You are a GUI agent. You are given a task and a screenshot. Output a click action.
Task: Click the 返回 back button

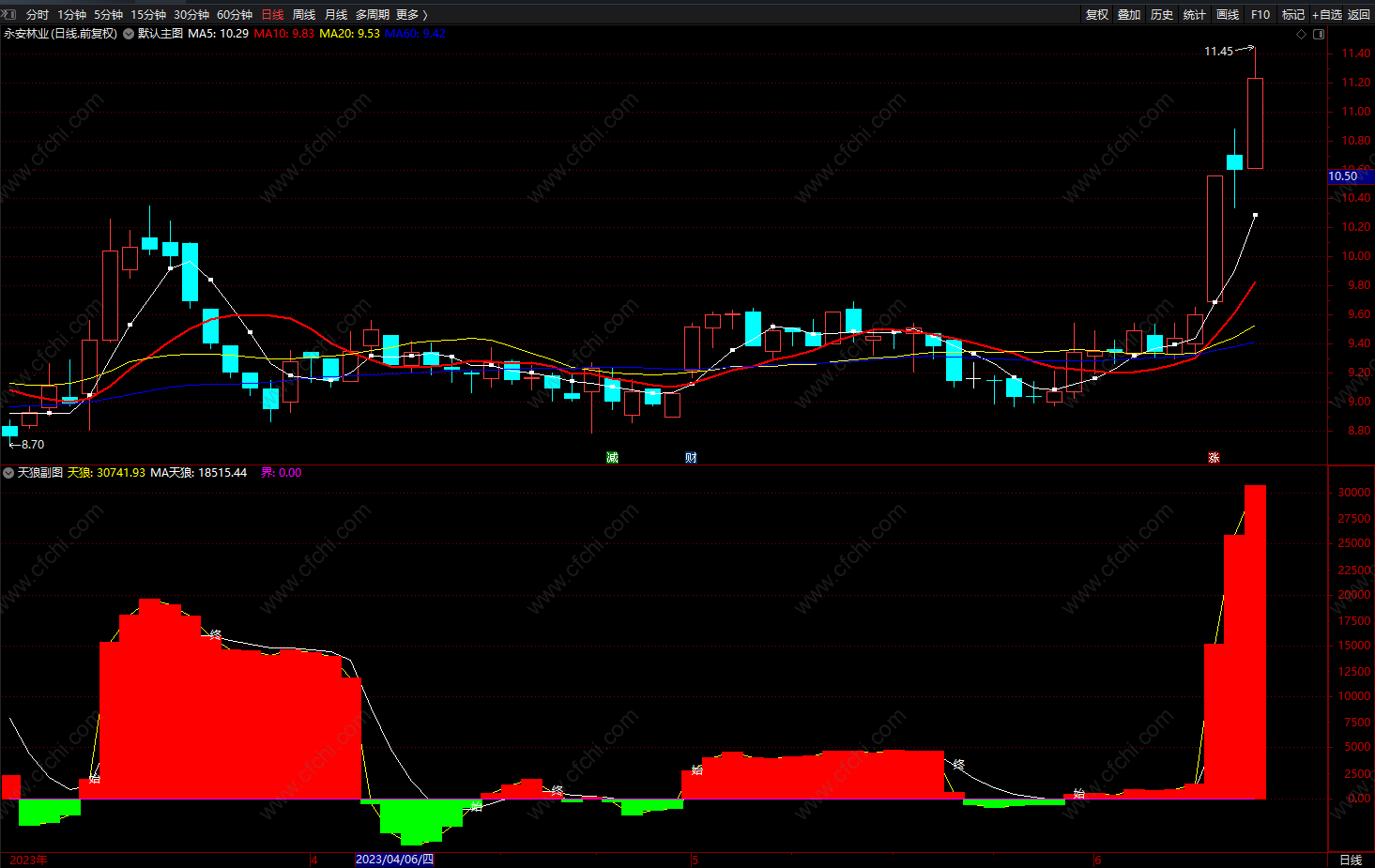tap(1359, 14)
